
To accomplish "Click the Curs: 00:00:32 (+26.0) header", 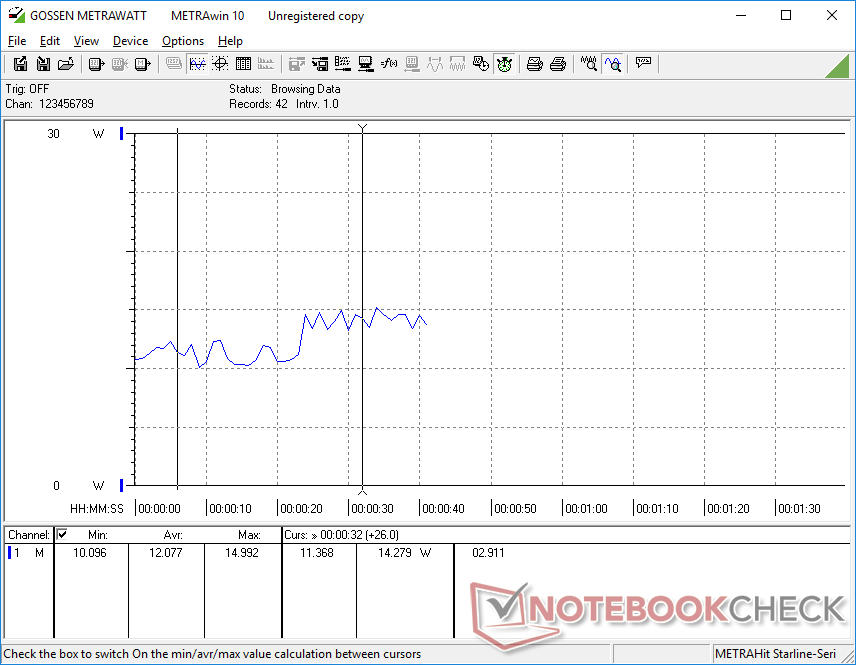I will tap(342, 535).
